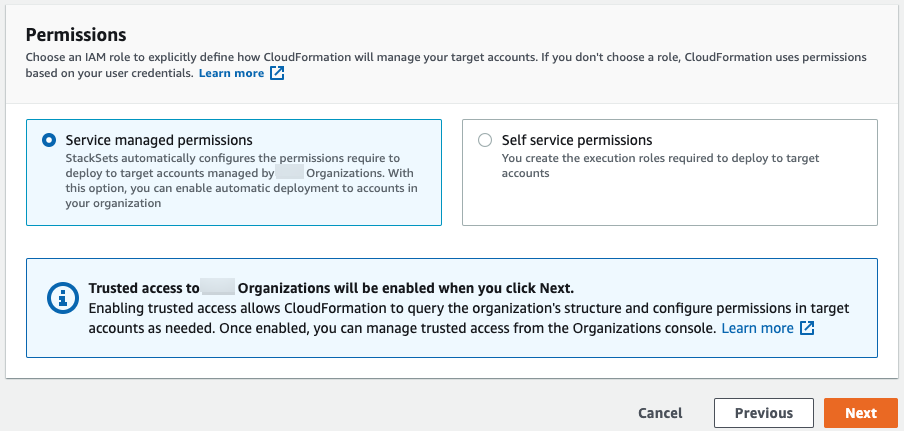This screenshot has width=904, height=431.
Task: Click the "Self service permissions" title text
Action: pyautogui.click(x=576, y=140)
